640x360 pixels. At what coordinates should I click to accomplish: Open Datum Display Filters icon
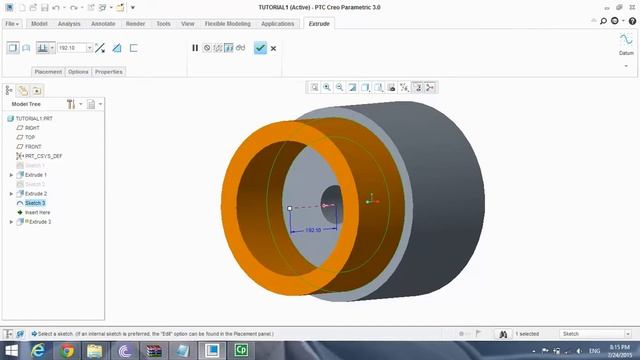[x=404, y=87]
